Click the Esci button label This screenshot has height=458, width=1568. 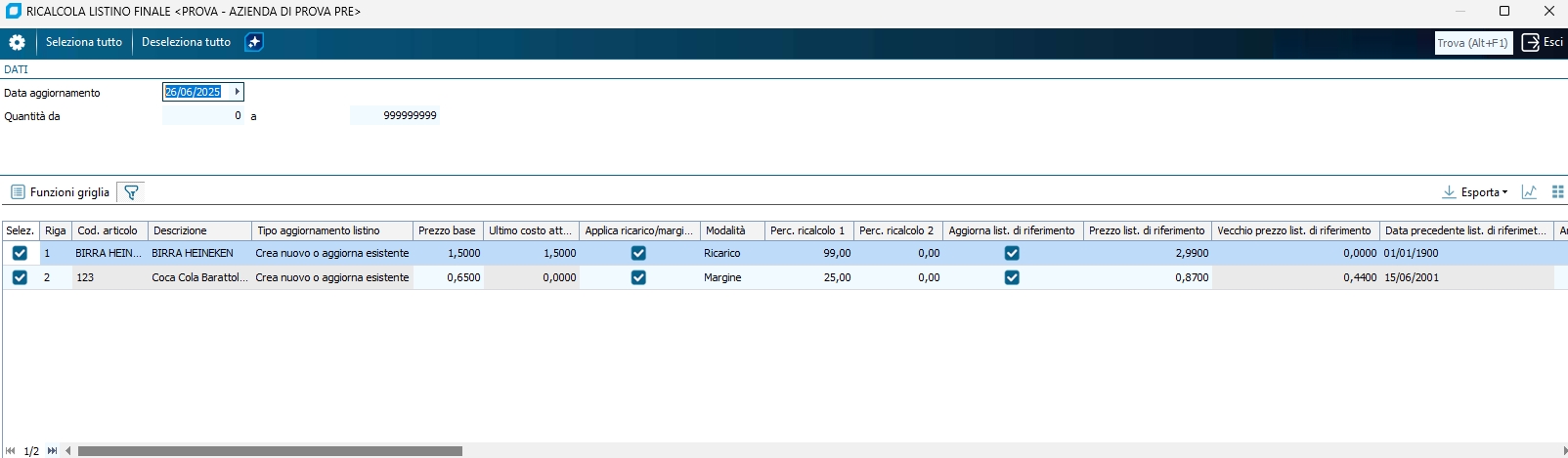[1553, 42]
